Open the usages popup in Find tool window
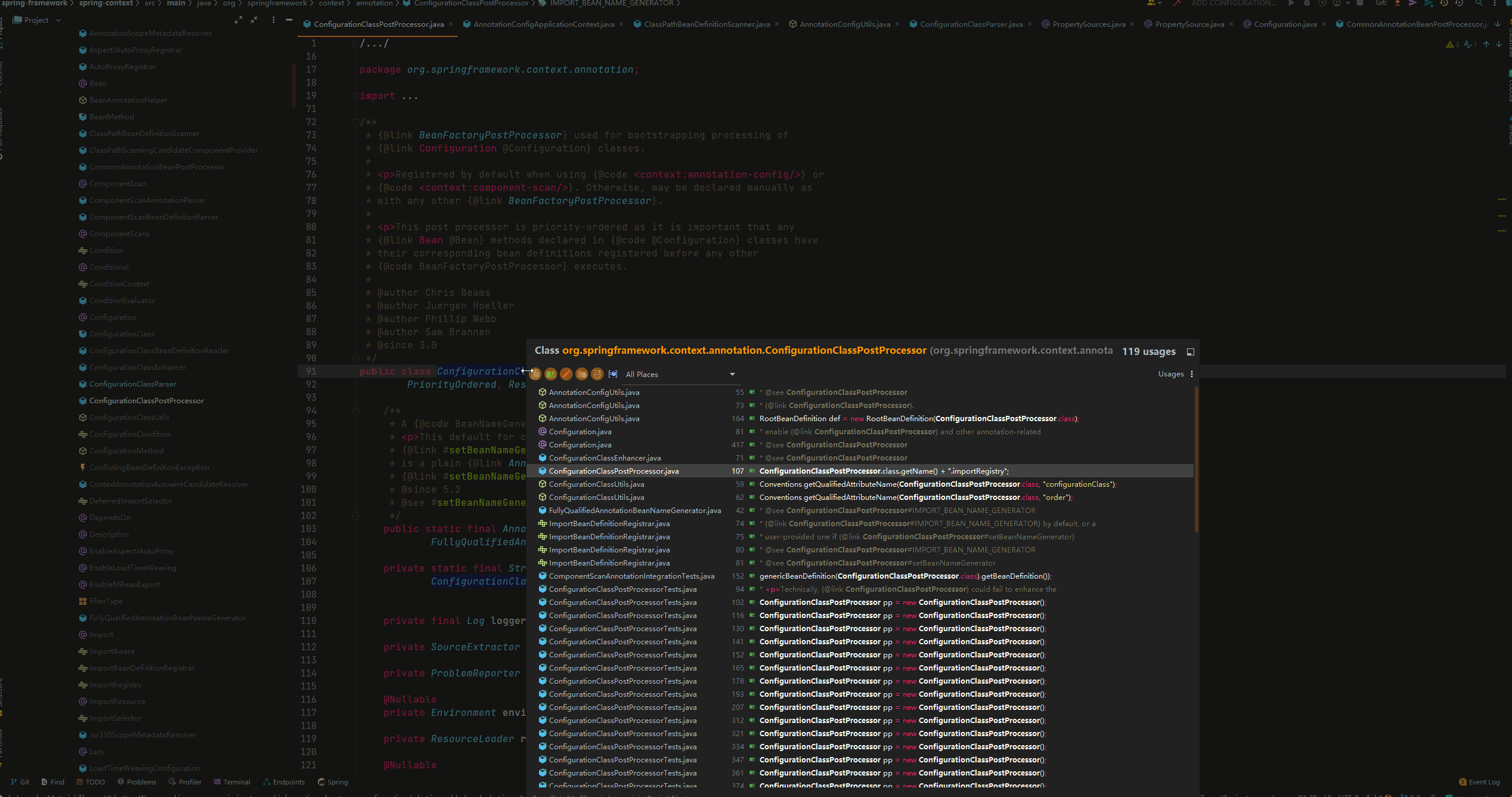 click(1190, 352)
